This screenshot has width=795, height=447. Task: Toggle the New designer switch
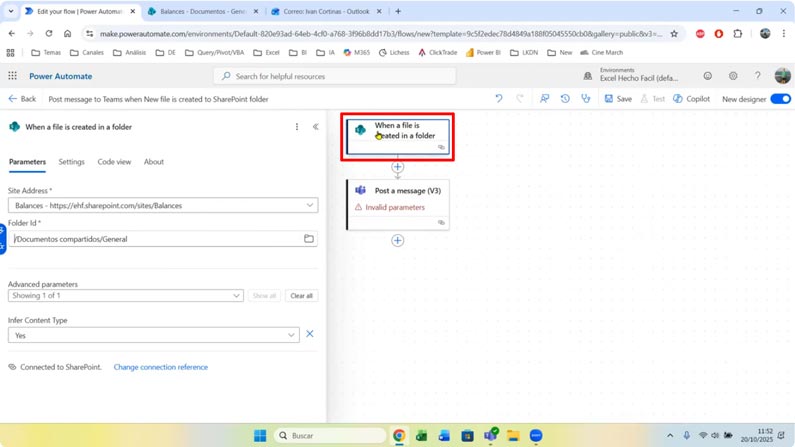click(780, 99)
